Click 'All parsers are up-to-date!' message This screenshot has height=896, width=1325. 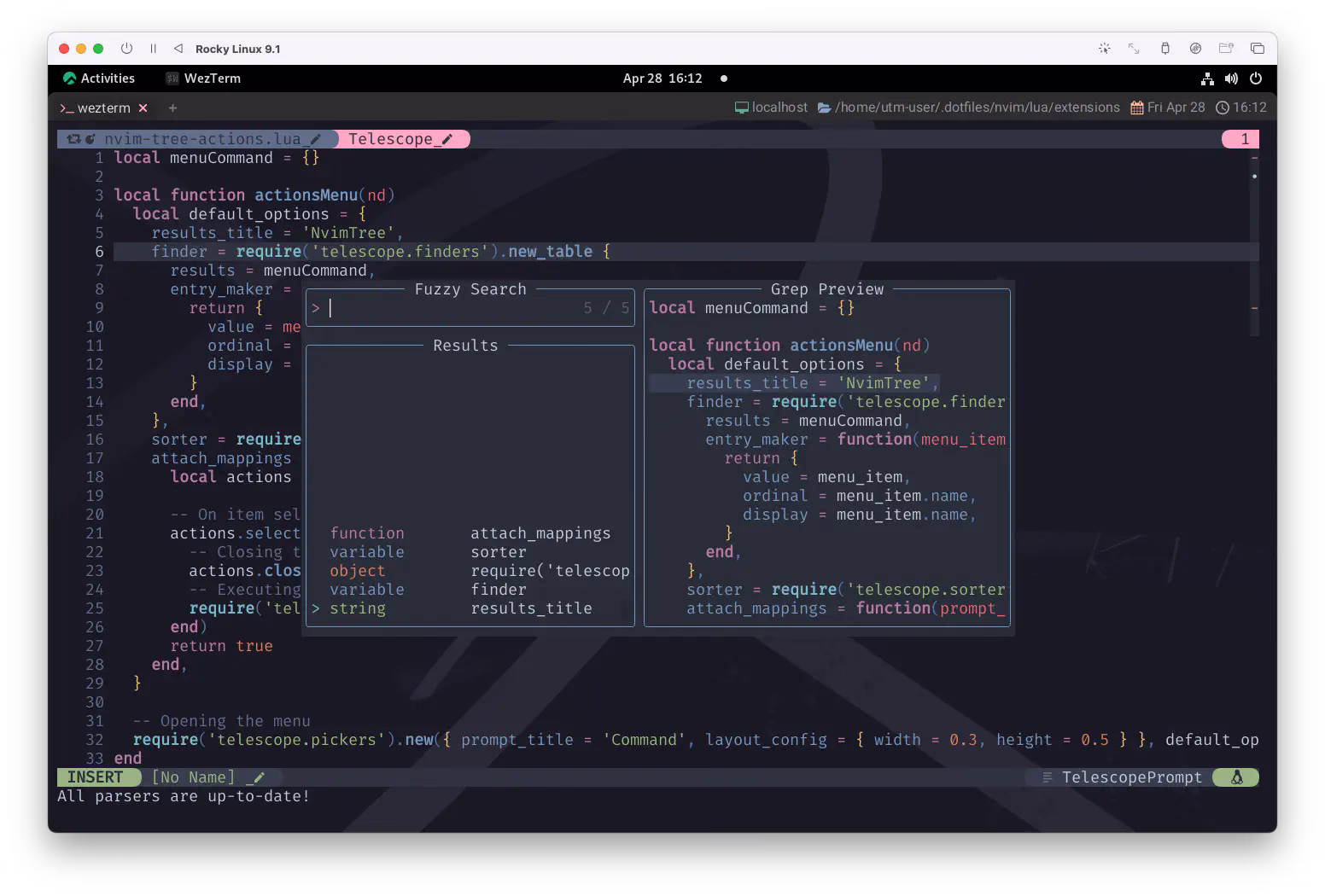184,796
